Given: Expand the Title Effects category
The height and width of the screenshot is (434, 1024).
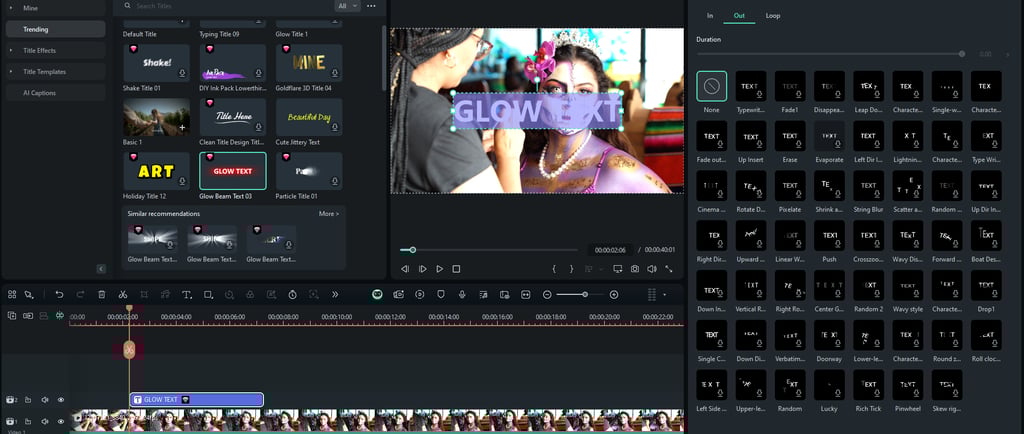Looking at the screenshot, I should (x=40, y=50).
